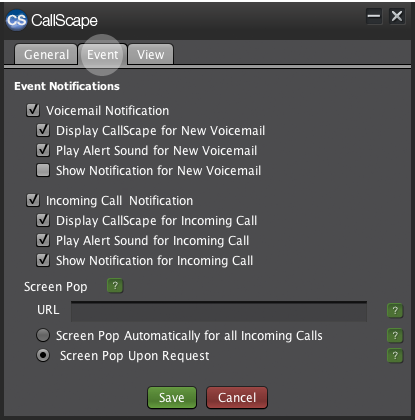Disable Play Alert Sound for Incoming Call
Viewport: 415px width, 420px height.
pyautogui.click(x=43, y=240)
